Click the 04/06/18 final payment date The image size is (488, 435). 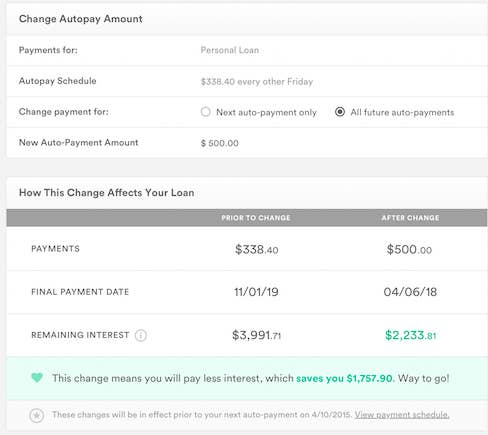coord(410,292)
